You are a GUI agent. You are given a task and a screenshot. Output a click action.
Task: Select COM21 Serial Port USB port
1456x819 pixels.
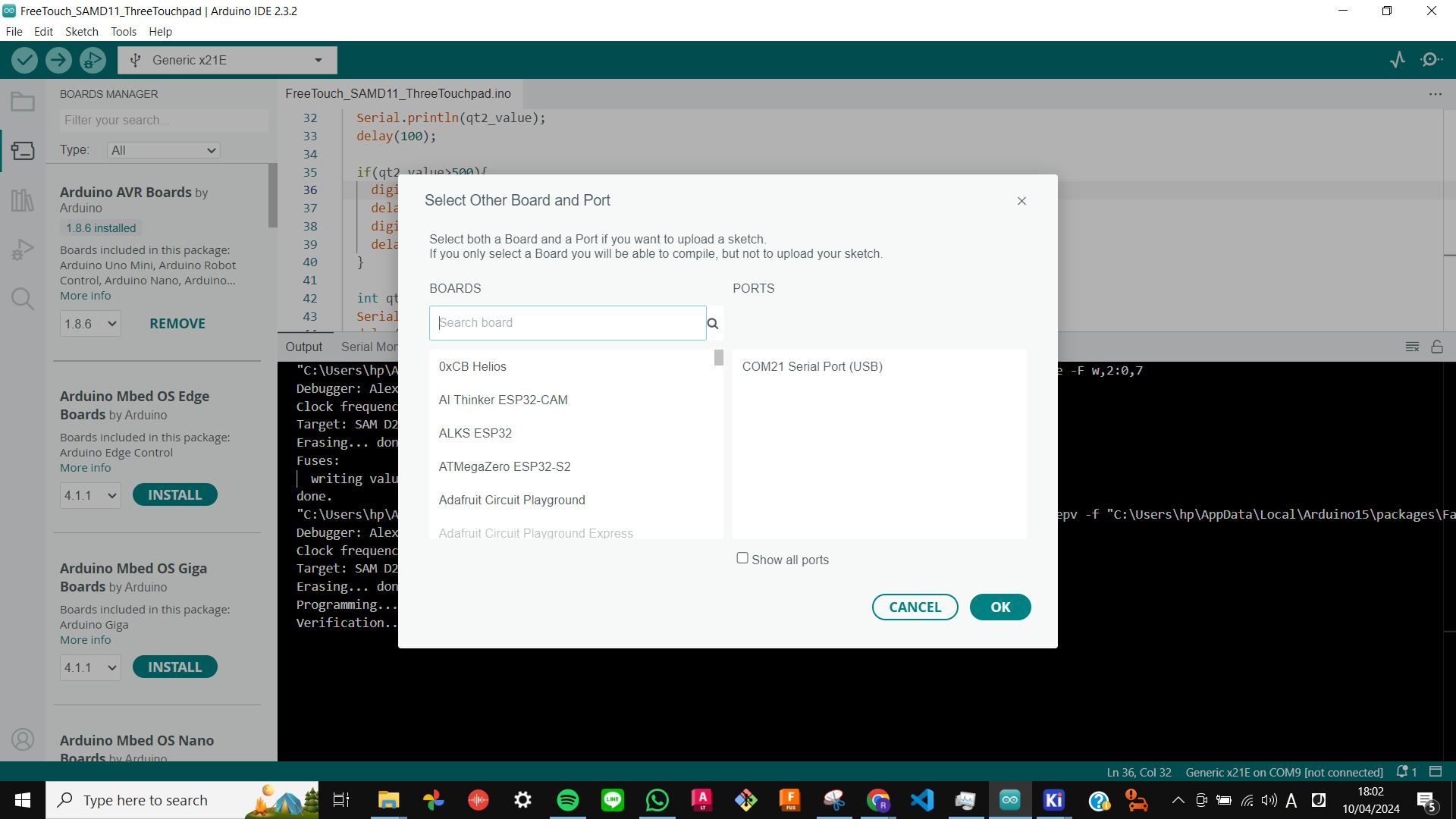(812, 366)
